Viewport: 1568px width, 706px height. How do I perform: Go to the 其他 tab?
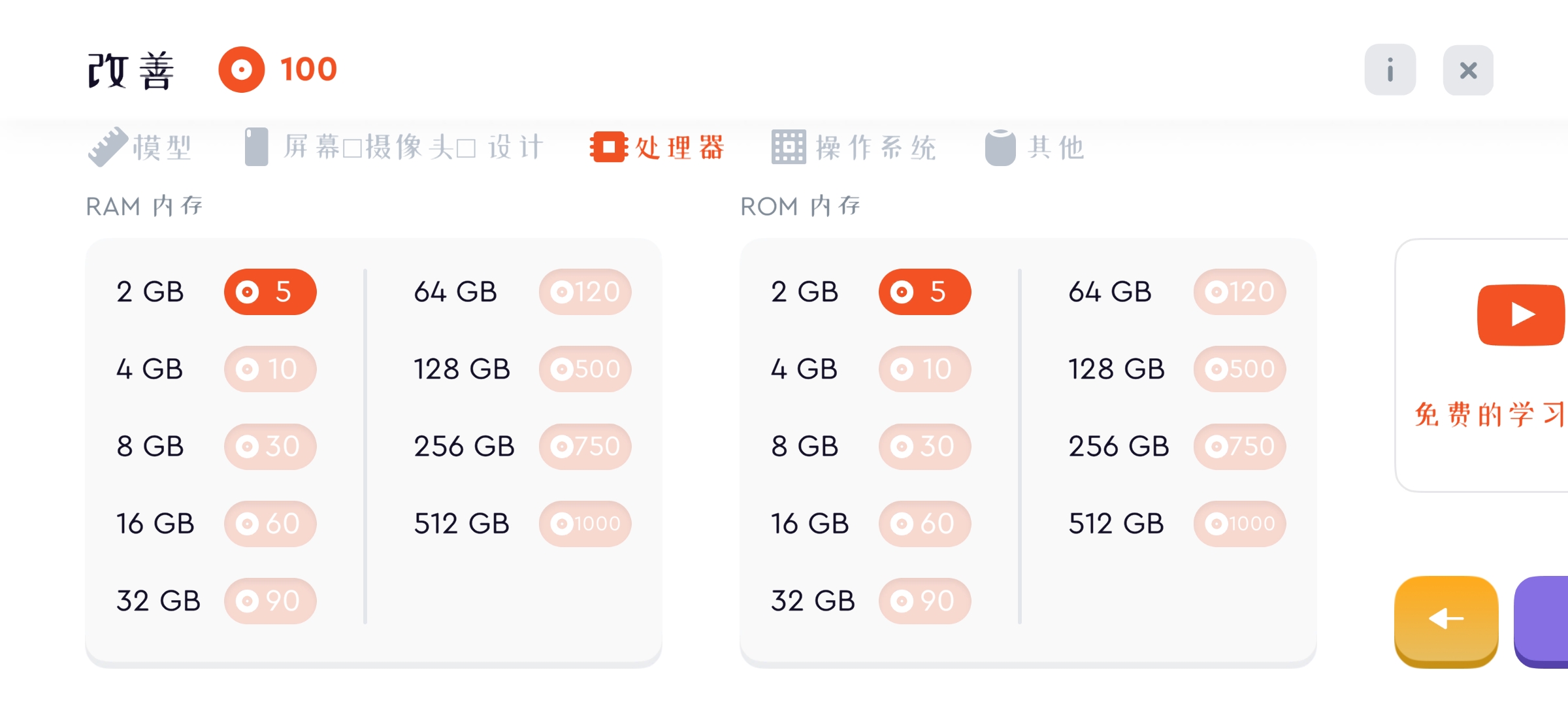pyautogui.click(x=1036, y=147)
